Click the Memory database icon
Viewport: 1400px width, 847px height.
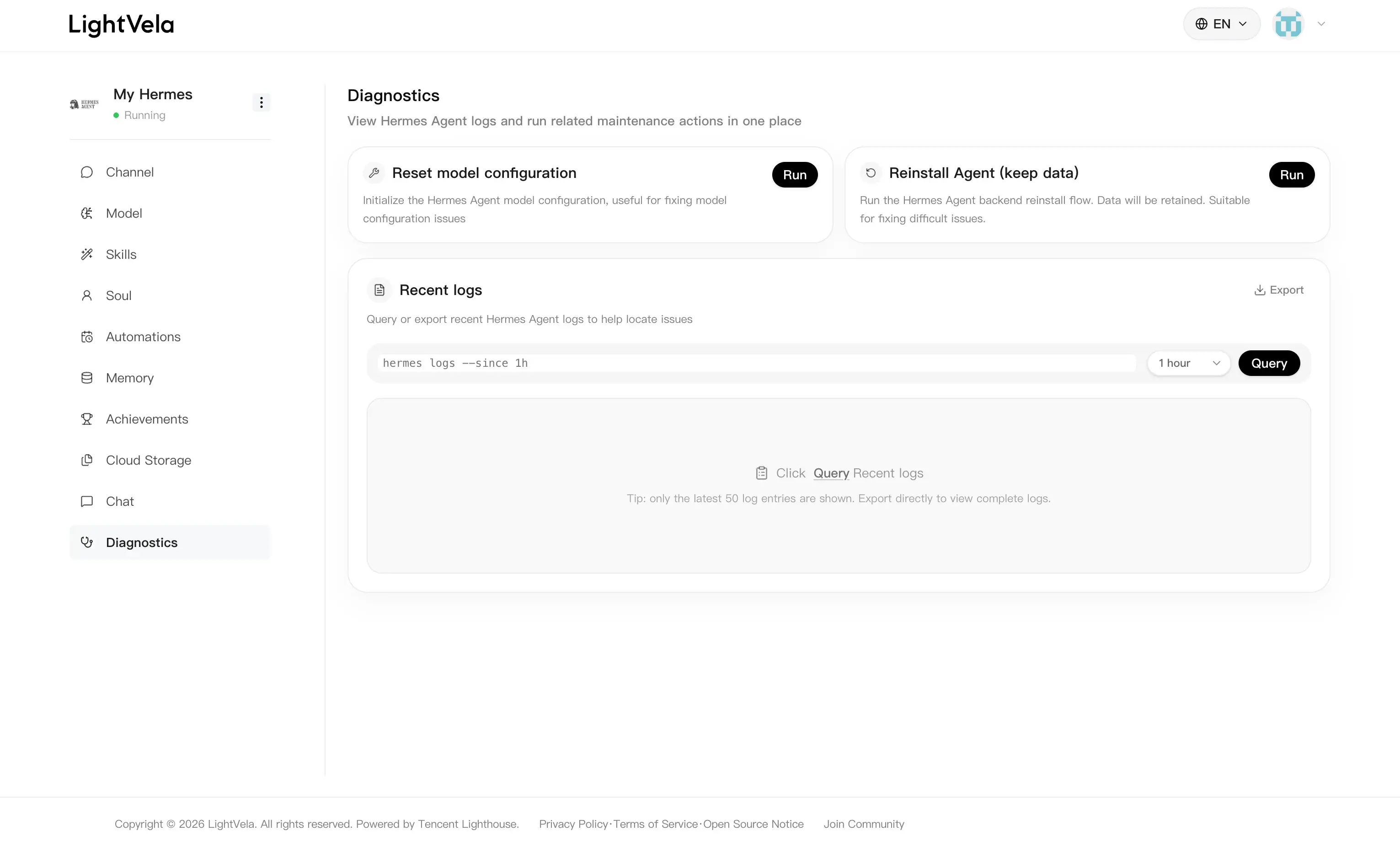[x=86, y=378]
